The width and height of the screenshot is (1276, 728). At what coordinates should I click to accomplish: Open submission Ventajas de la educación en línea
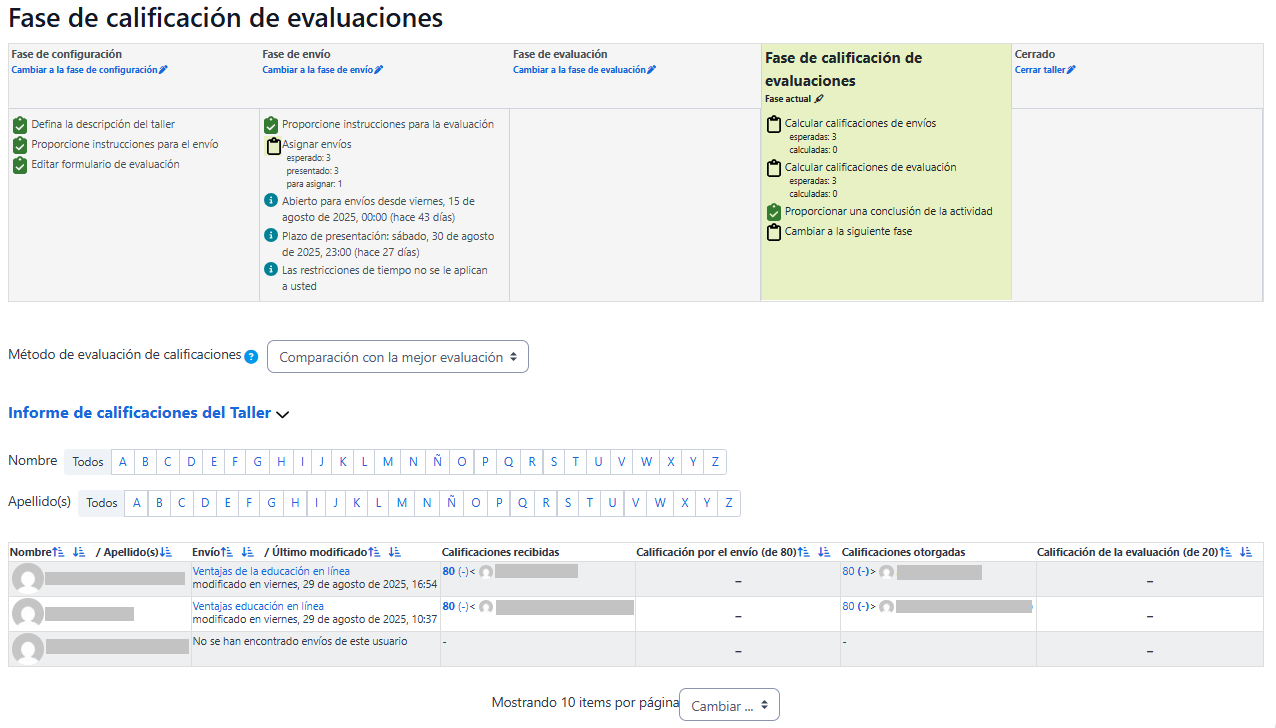(271, 571)
